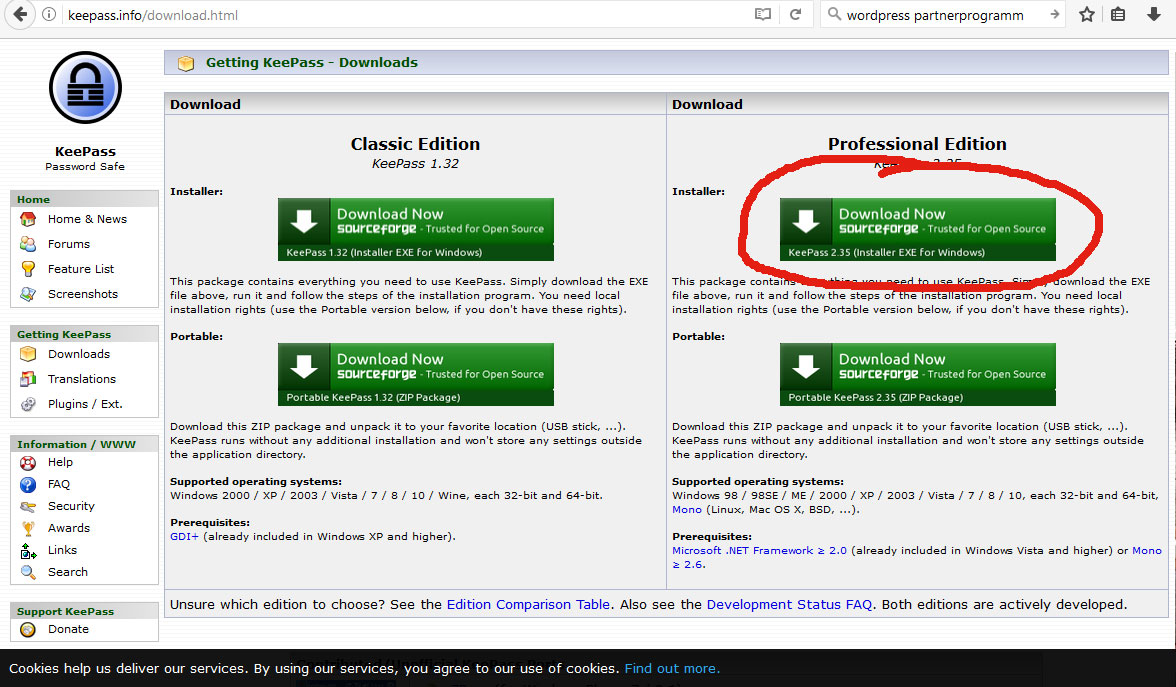Image resolution: width=1176 pixels, height=687 pixels.
Task: Click the browser back arrow button
Action: click(21, 14)
